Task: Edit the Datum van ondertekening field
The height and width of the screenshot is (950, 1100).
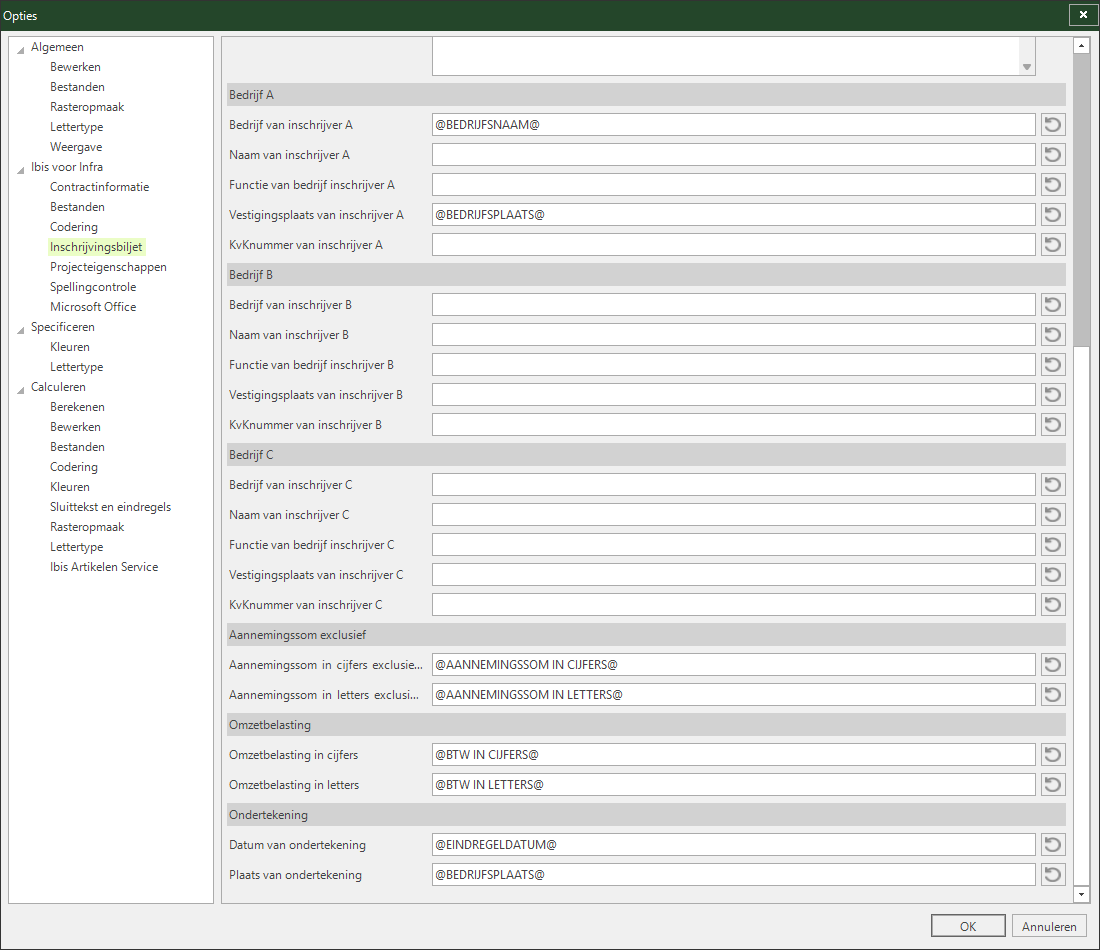Action: (733, 845)
